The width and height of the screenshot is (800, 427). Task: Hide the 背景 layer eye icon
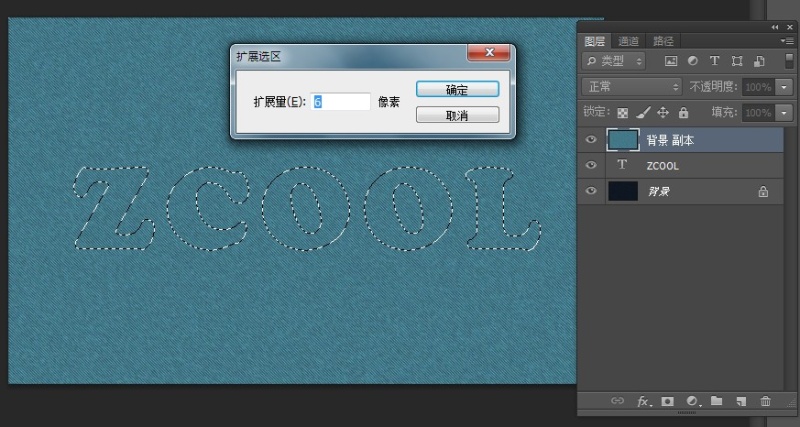point(592,191)
